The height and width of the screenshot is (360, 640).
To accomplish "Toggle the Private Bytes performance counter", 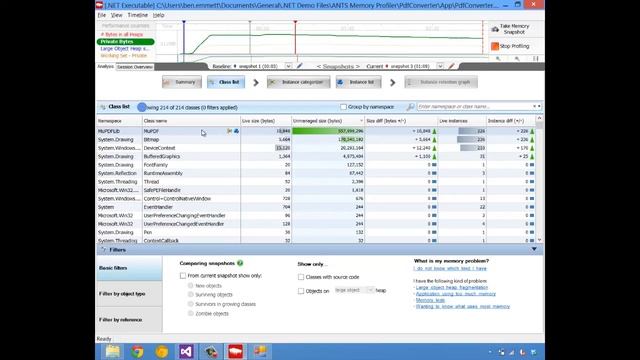I will (x=126, y=42).
